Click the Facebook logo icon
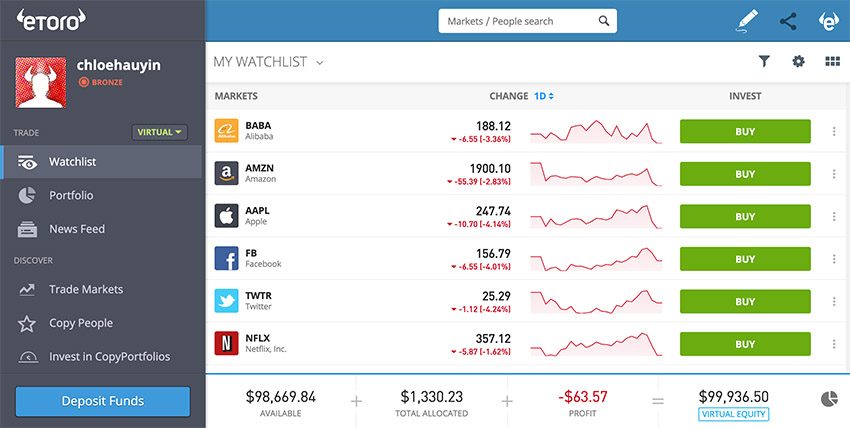Image resolution: width=850 pixels, height=428 pixels. 227,258
